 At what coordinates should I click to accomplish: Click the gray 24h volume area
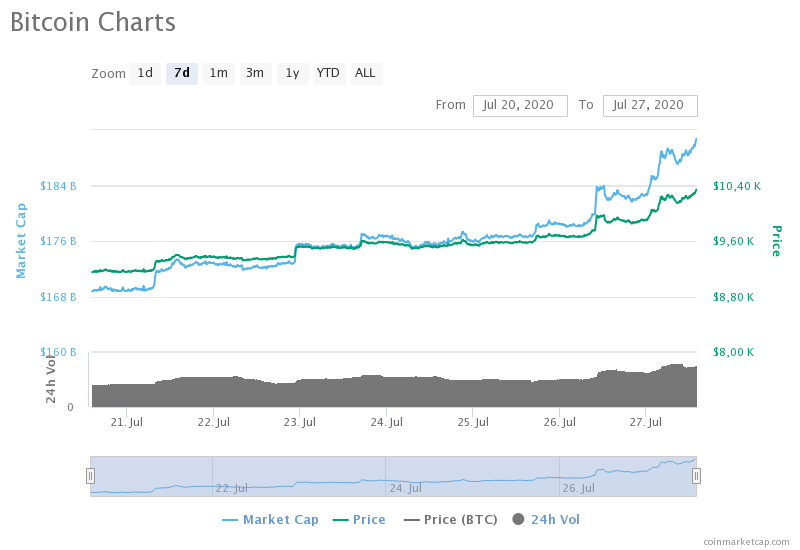393,392
